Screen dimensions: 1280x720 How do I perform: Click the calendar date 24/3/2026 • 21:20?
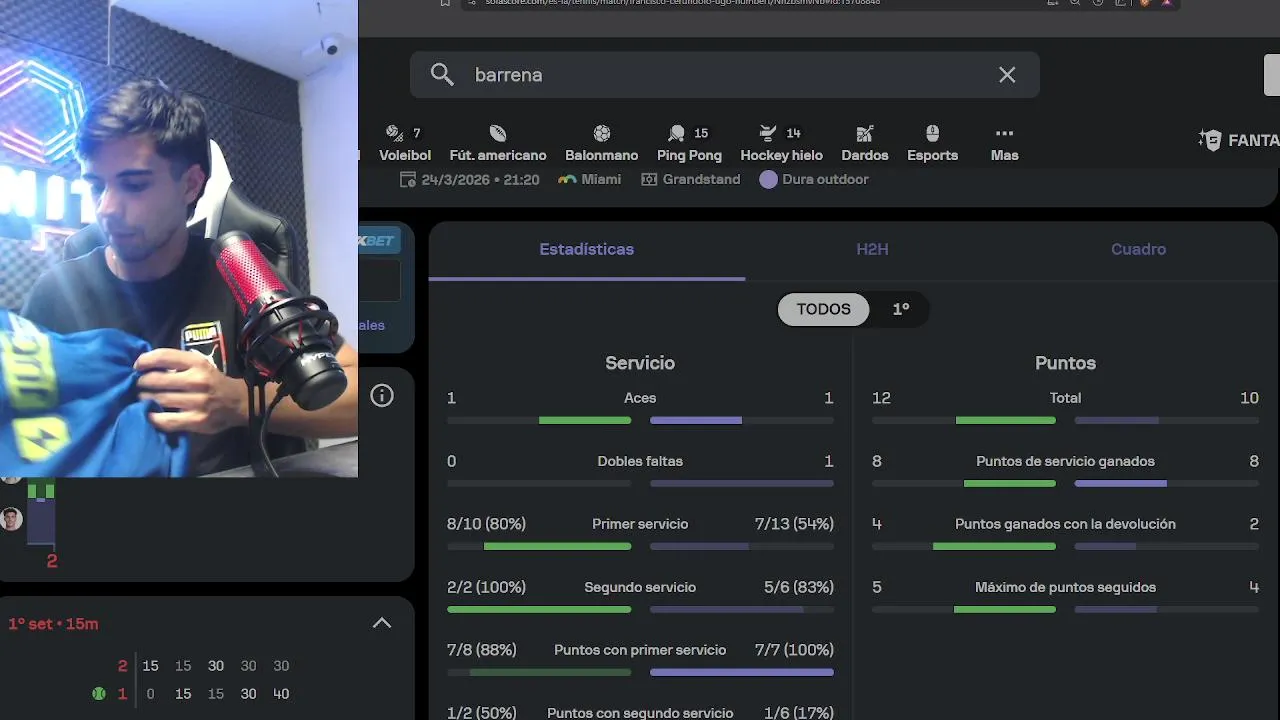(x=470, y=180)
